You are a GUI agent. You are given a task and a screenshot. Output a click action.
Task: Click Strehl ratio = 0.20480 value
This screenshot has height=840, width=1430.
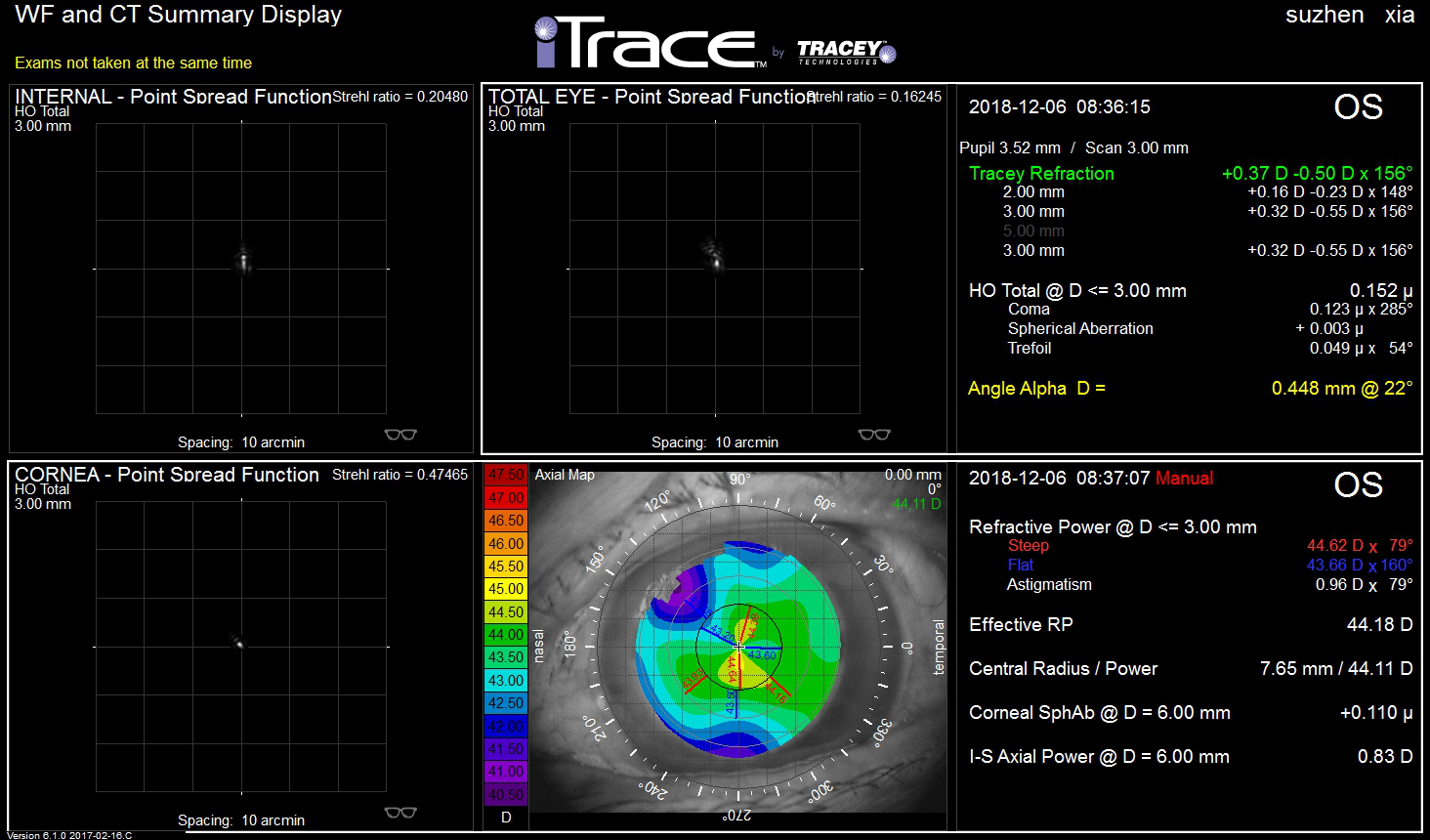tap(400, 97)
